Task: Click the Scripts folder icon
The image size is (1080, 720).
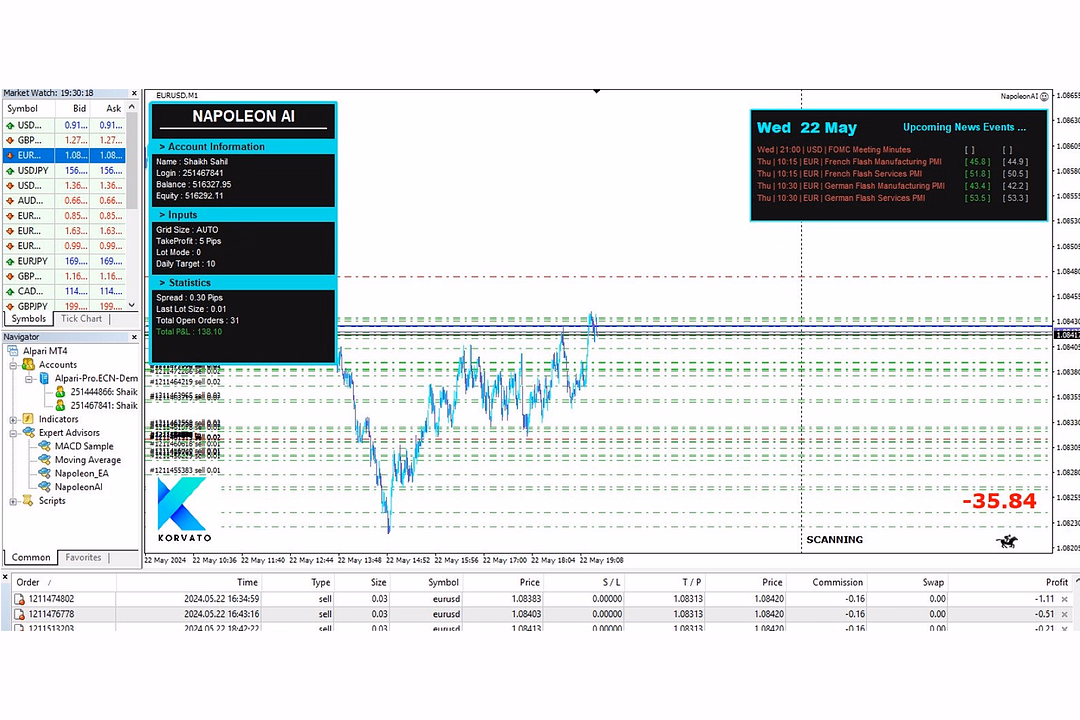Action: 28,500
